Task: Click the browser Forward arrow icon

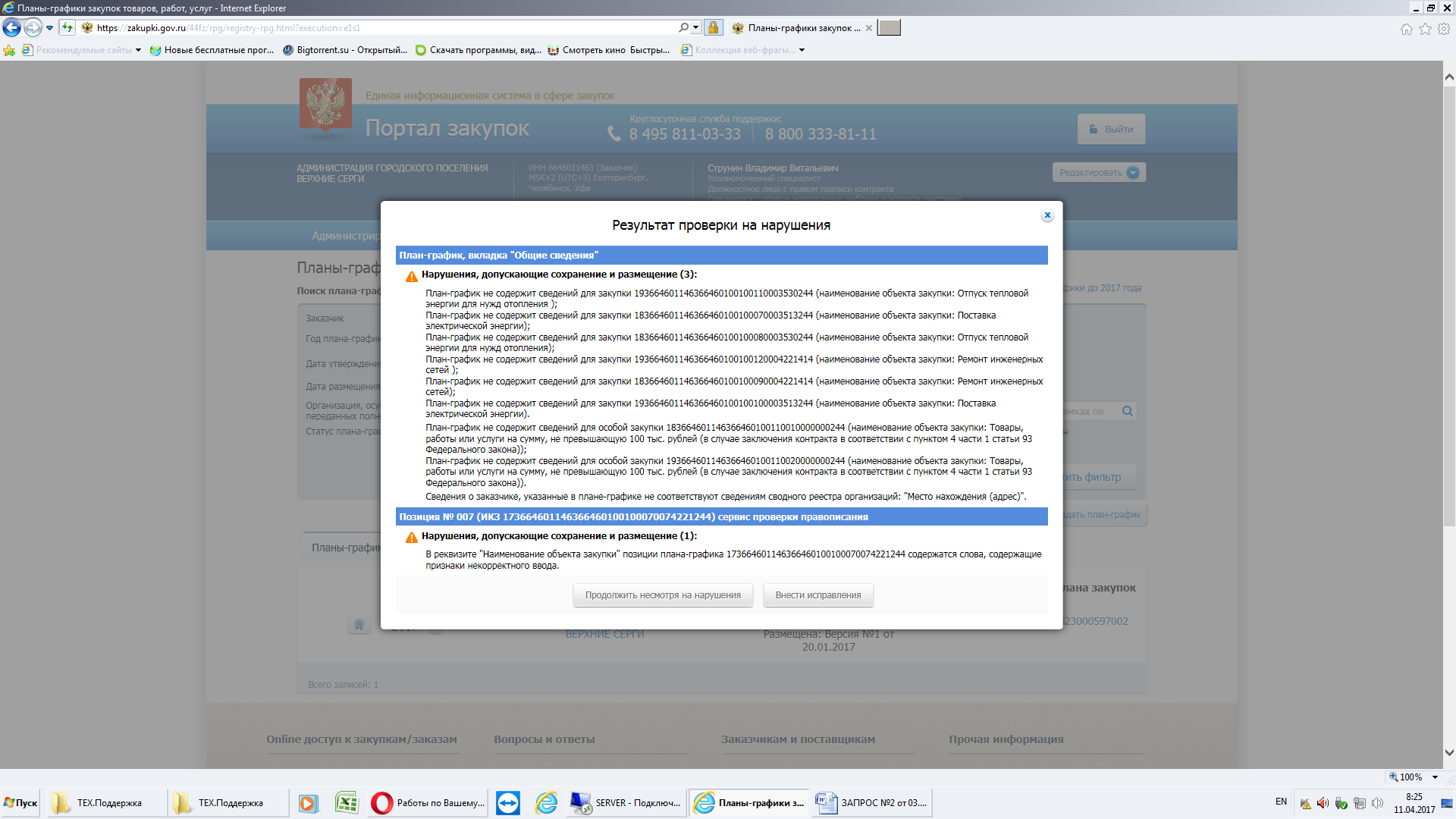Action: coord(33,28)
